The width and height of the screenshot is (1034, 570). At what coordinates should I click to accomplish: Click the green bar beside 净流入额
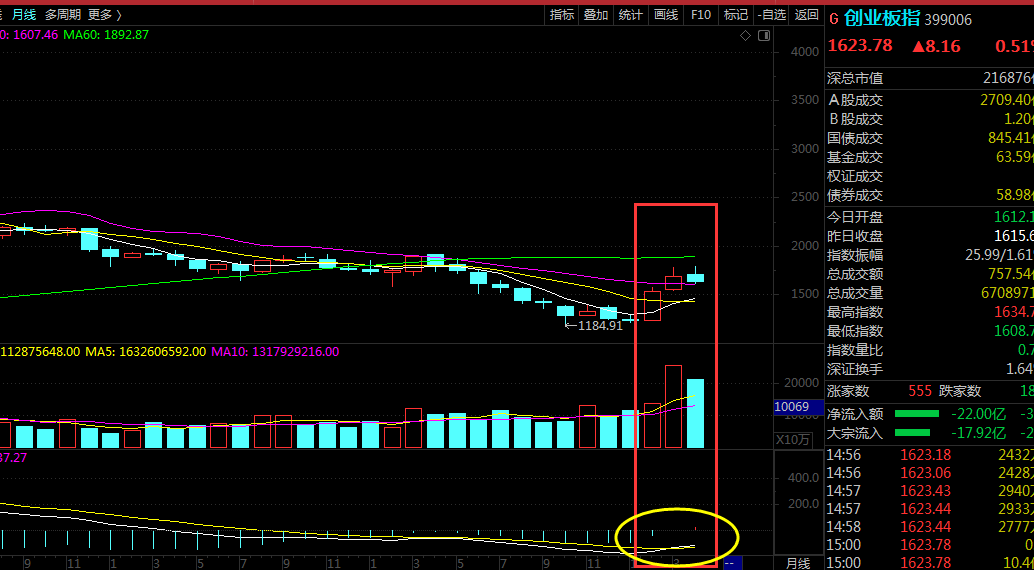coord(917,414)
